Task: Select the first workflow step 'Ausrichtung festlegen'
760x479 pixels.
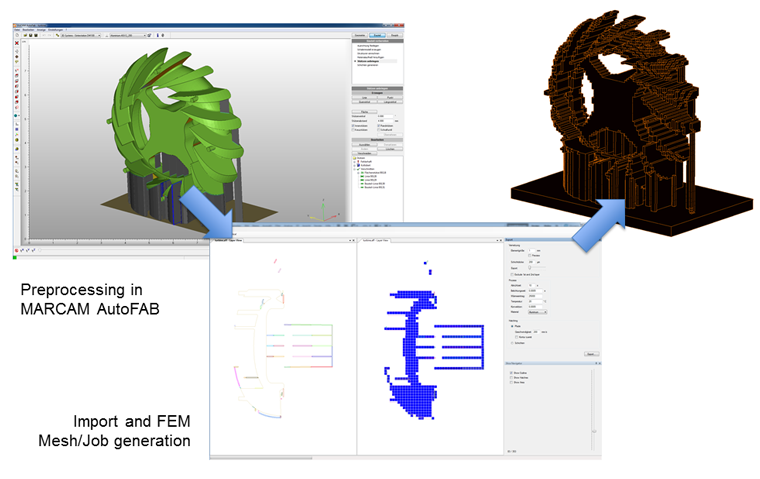Action: click(x=367, y=46)
